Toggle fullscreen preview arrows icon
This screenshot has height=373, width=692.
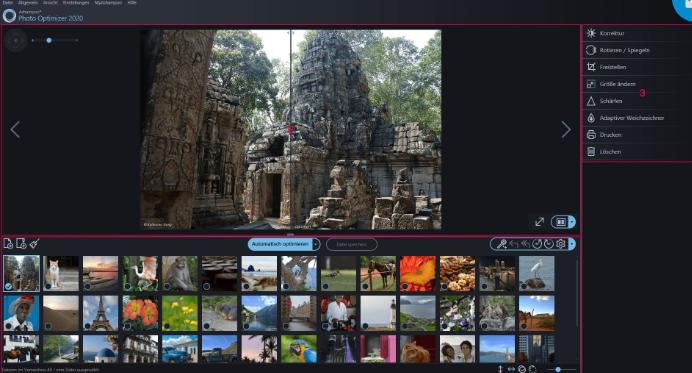click(x=539, y=222)
